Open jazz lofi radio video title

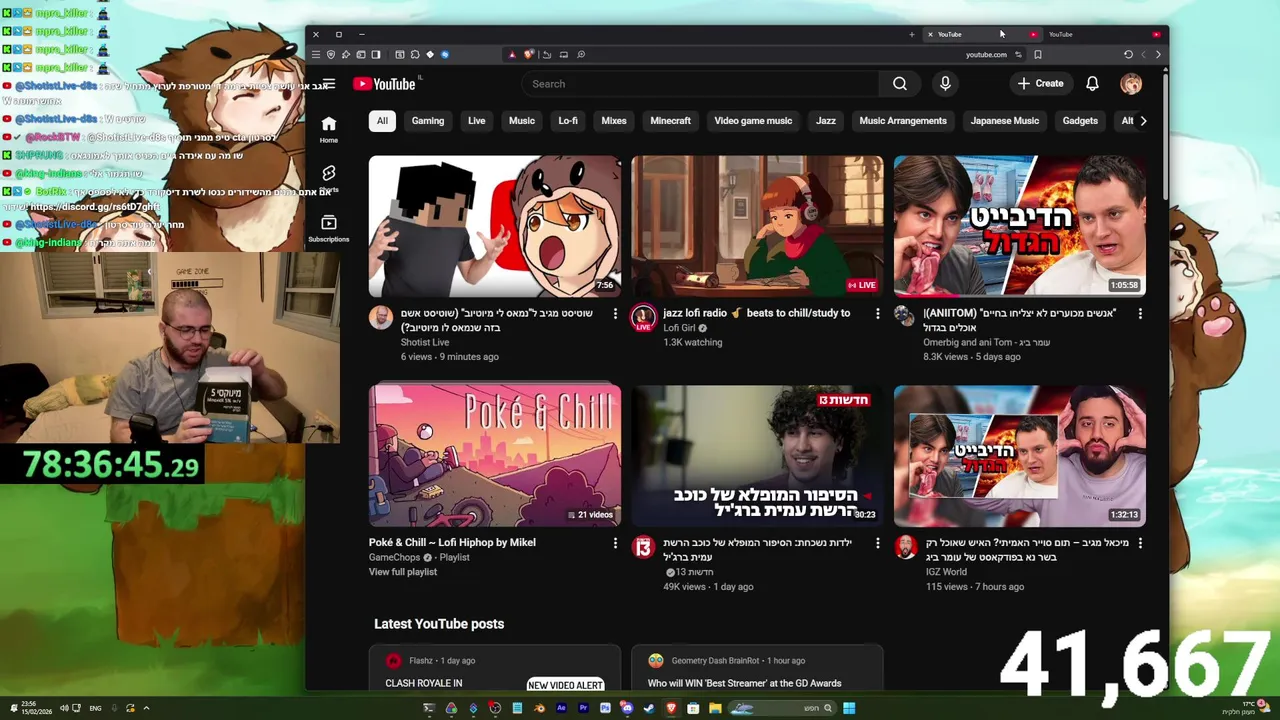click(757, 313)
